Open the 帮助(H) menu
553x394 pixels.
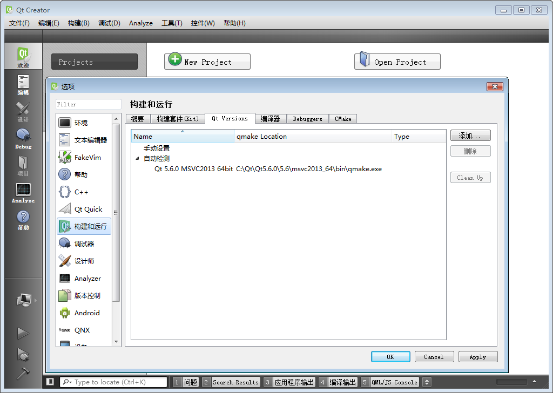tap(235, 23)
